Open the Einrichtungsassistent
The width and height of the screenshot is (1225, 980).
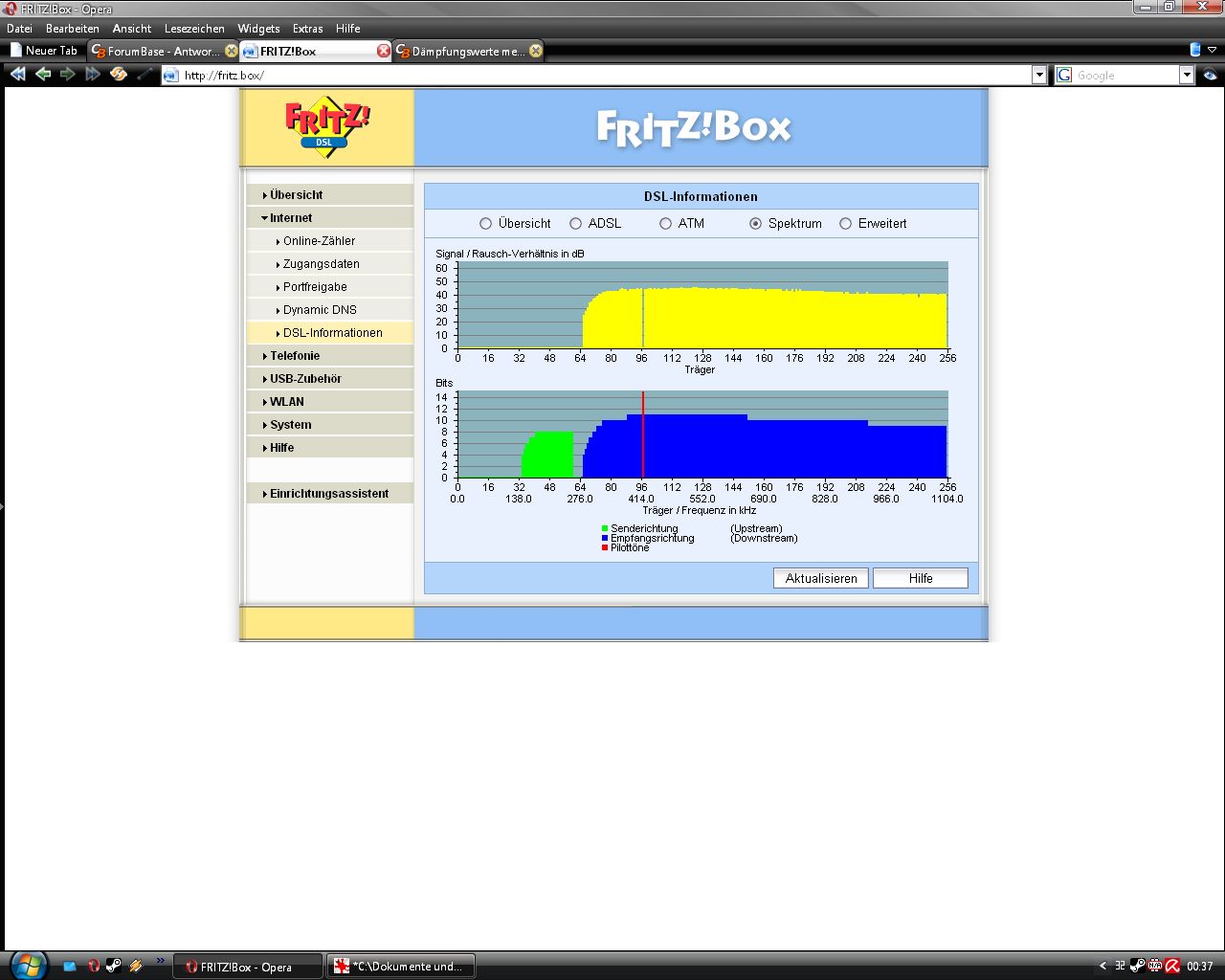click(x=330, y=493)
